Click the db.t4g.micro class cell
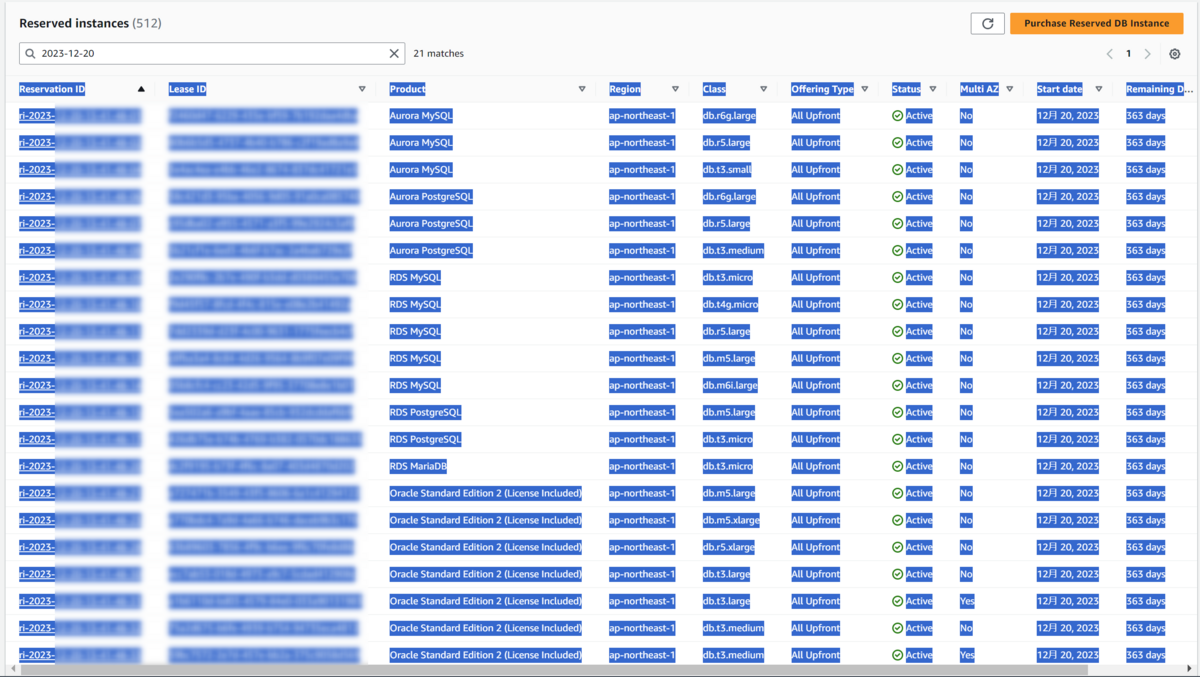The height and width of the screenshot is (677, 1200). (x=730, y=304)
